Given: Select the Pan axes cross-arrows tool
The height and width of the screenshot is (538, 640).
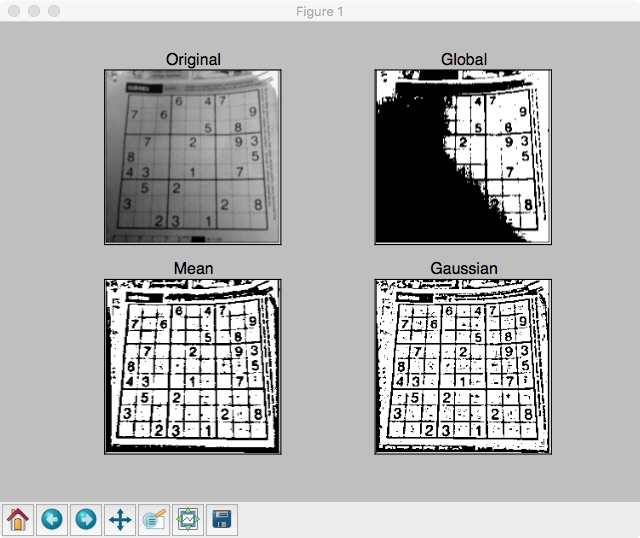Looking at the screenshot, I should point(120,520).
